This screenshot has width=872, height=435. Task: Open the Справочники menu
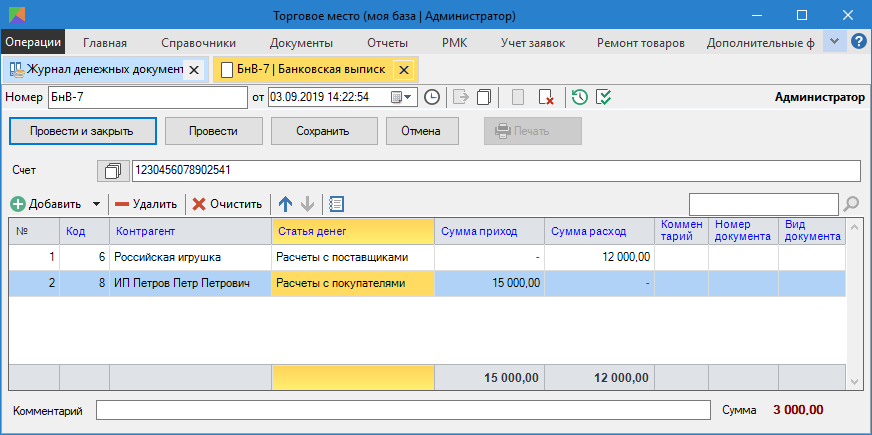pos(199,43)
